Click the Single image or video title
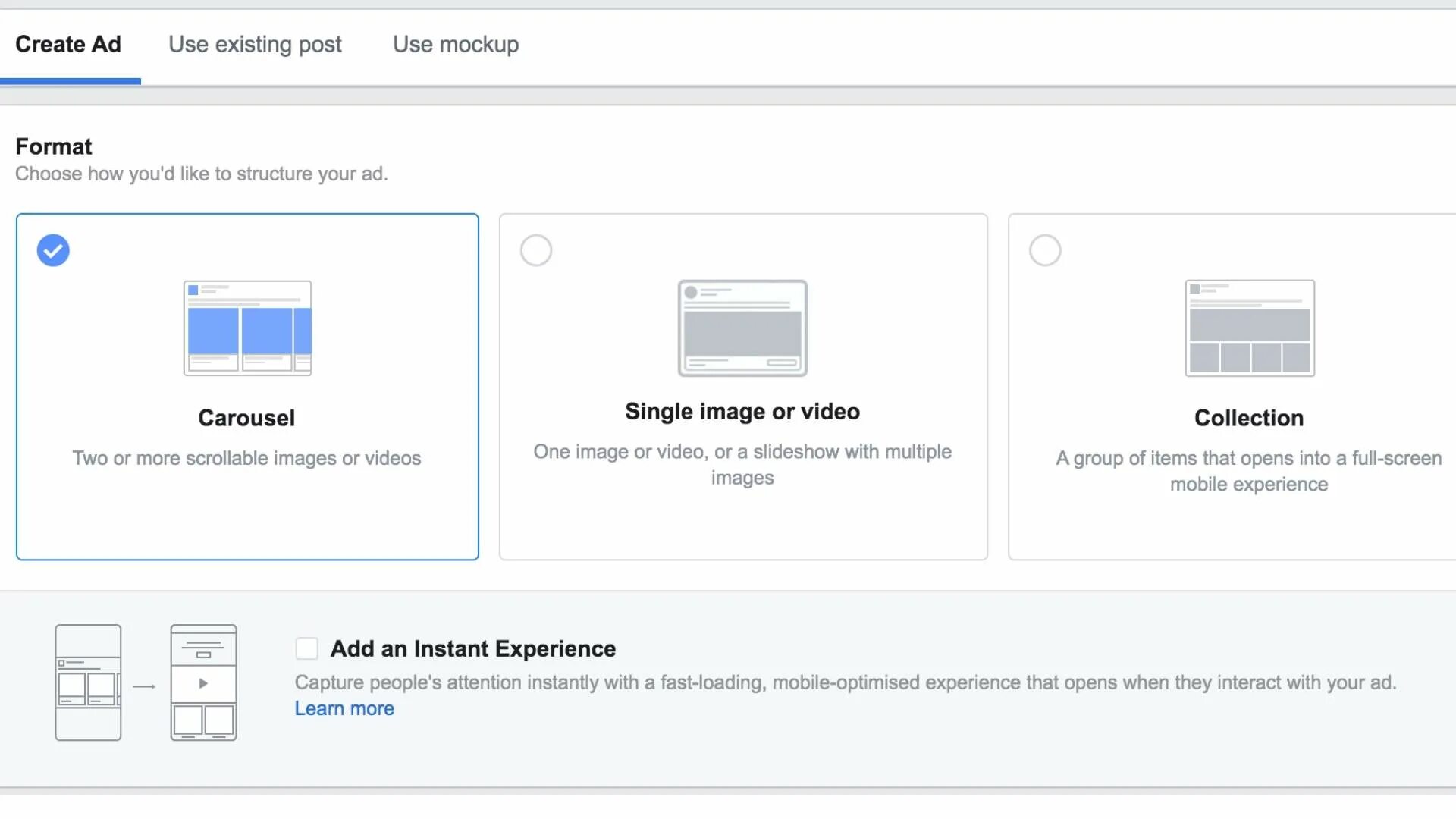This screenshot has height=819, width=1456. [742, 412]
